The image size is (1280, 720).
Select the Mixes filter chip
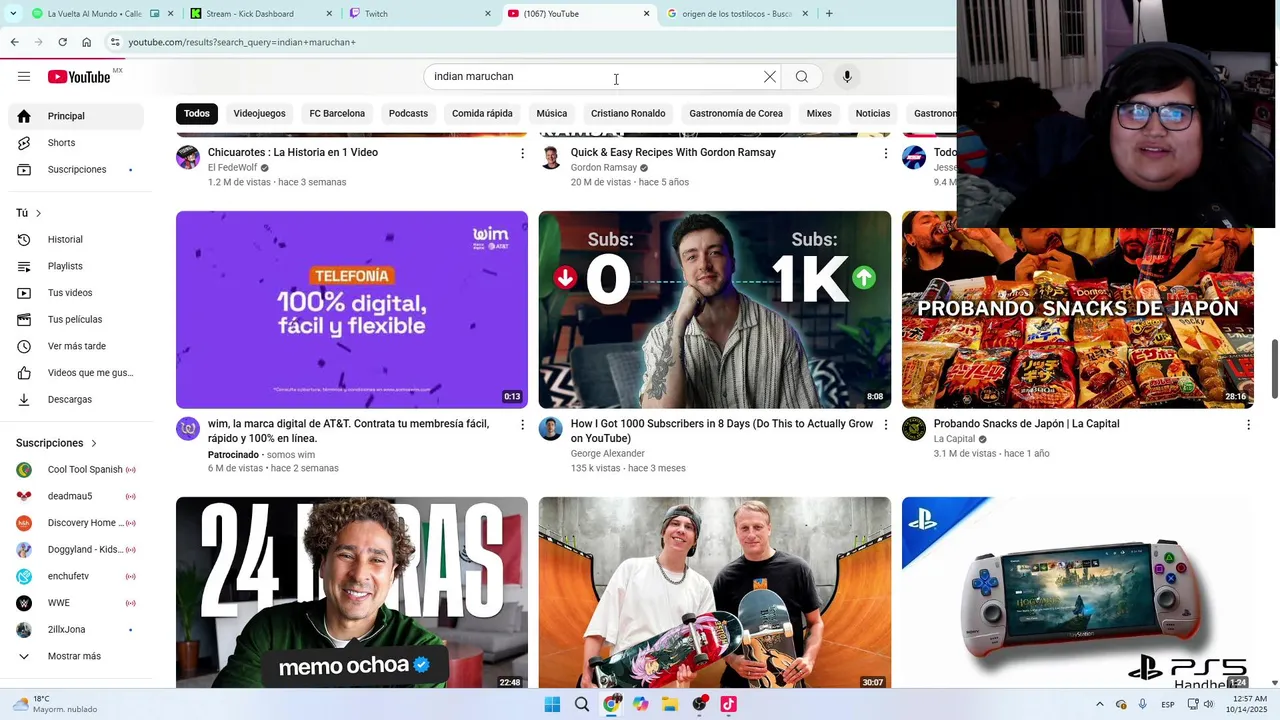coord(819,113)
